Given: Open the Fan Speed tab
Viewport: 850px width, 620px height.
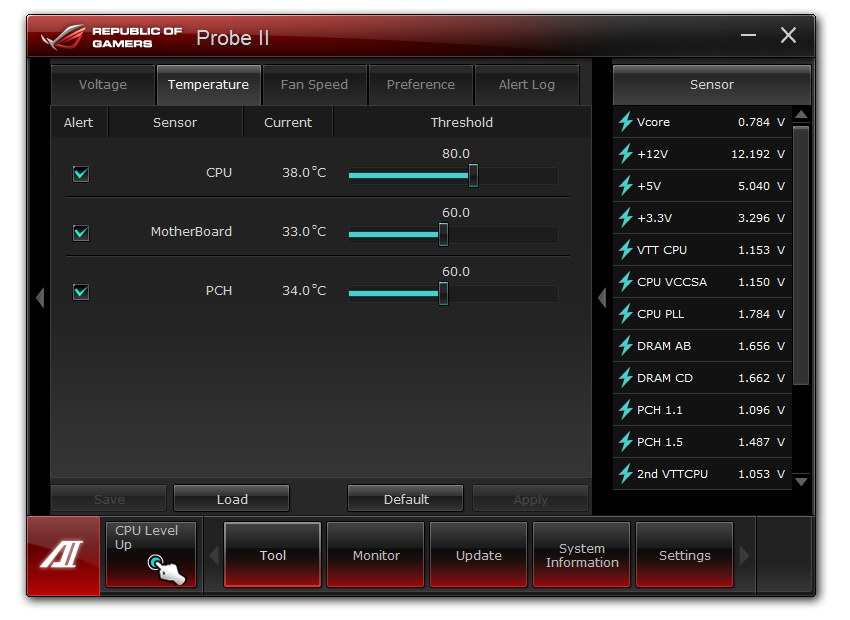Looking at the screenshot, I should point(314,85).
